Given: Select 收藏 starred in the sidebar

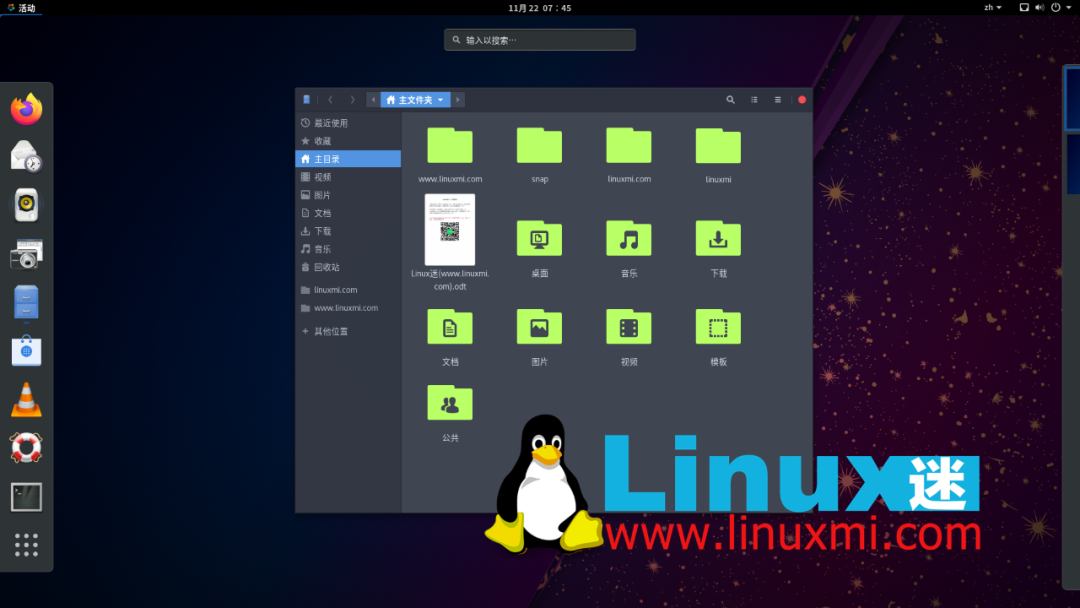Looking at the screenshot, I should click(348, 140).
